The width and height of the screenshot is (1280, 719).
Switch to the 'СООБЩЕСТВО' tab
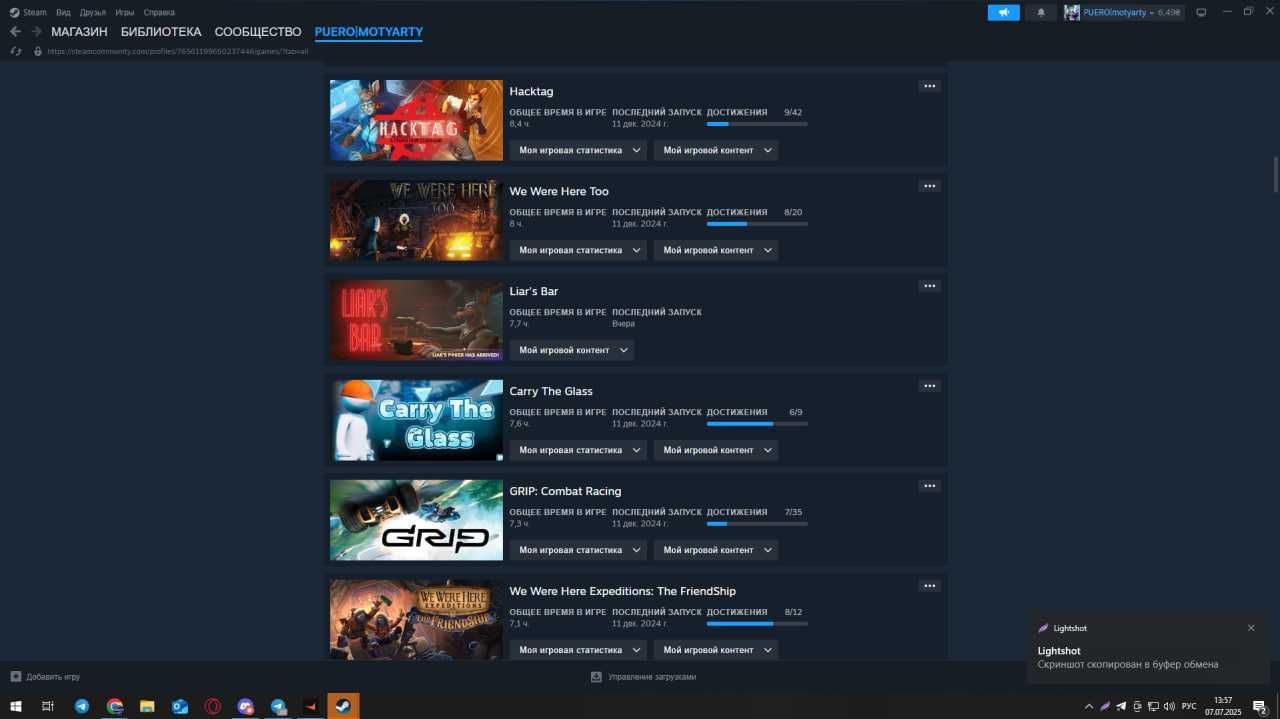(258, 32)
